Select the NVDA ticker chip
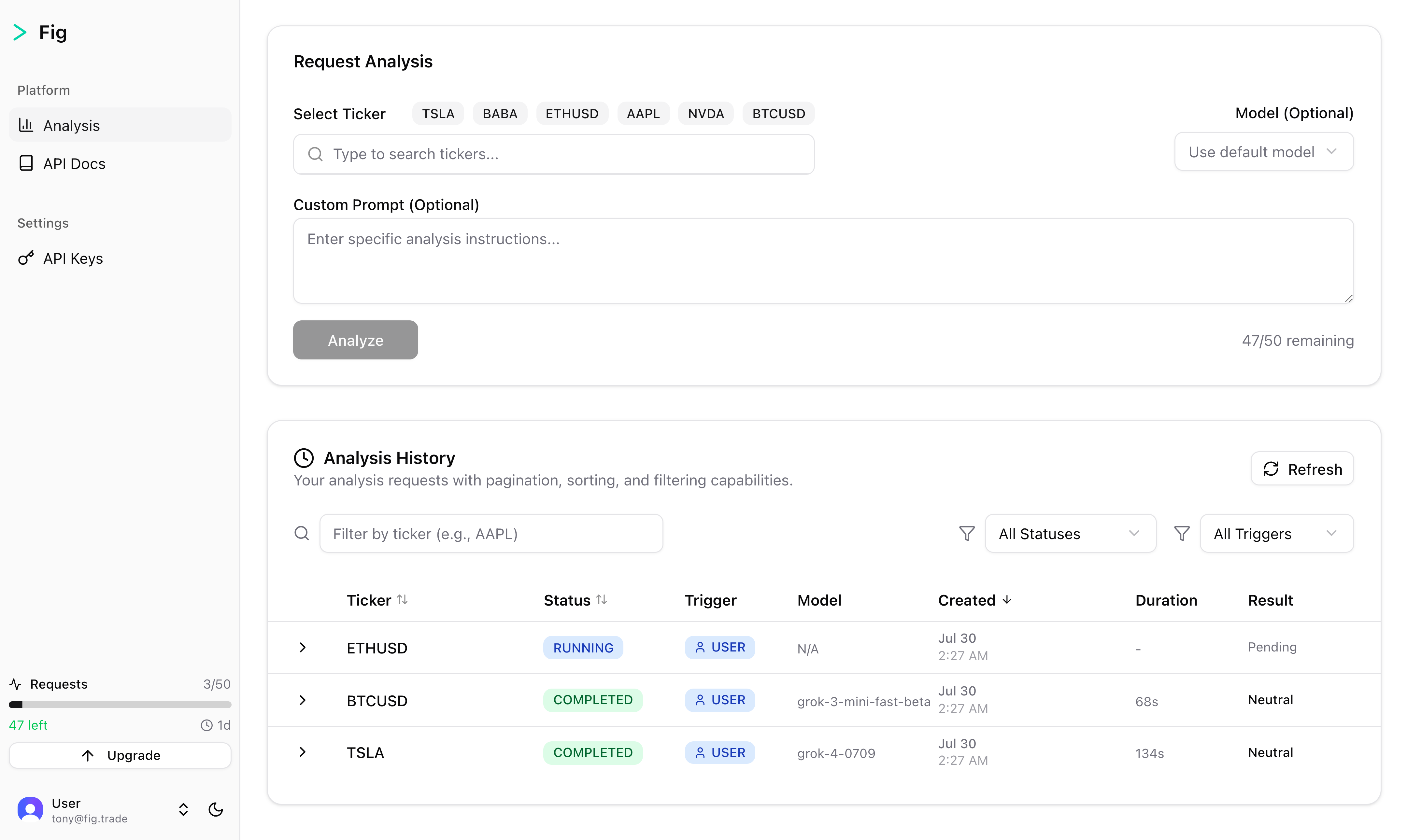Image resolution: width=1407 pixels, height=840 pixels. pyautogui.click(x=706, y=113)
